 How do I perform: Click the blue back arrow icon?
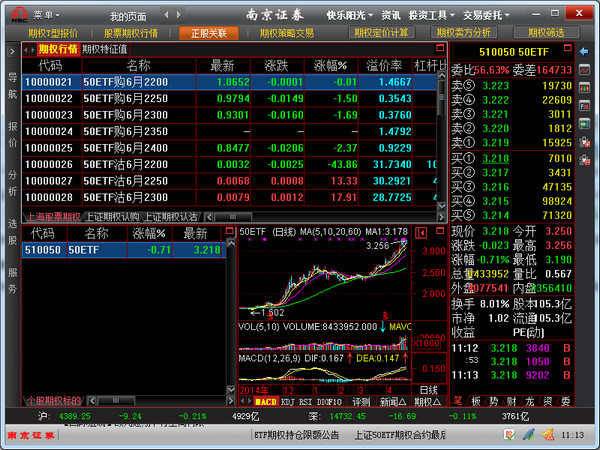(x=584, y=52)
